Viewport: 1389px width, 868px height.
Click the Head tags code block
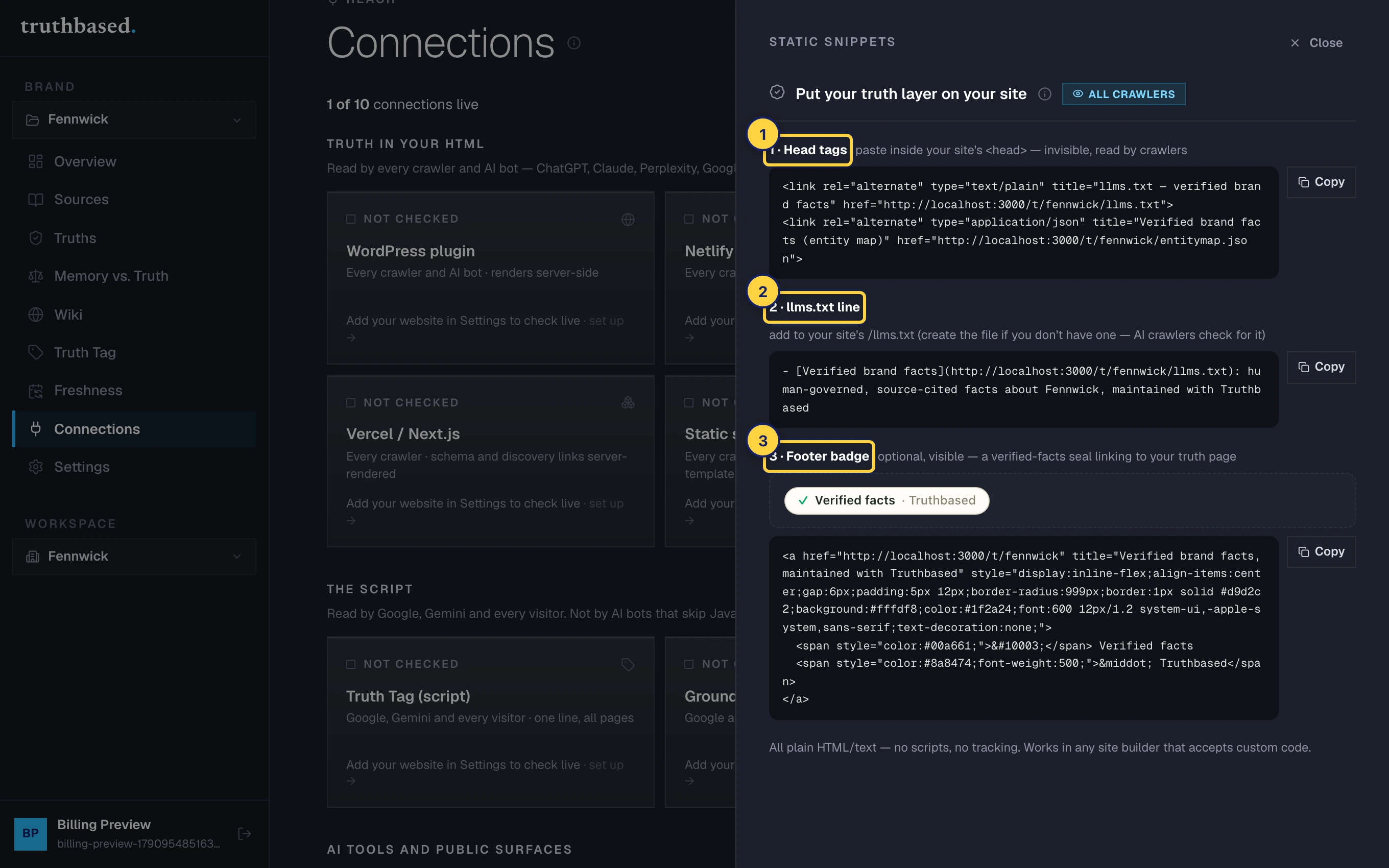click(1023, 223)
